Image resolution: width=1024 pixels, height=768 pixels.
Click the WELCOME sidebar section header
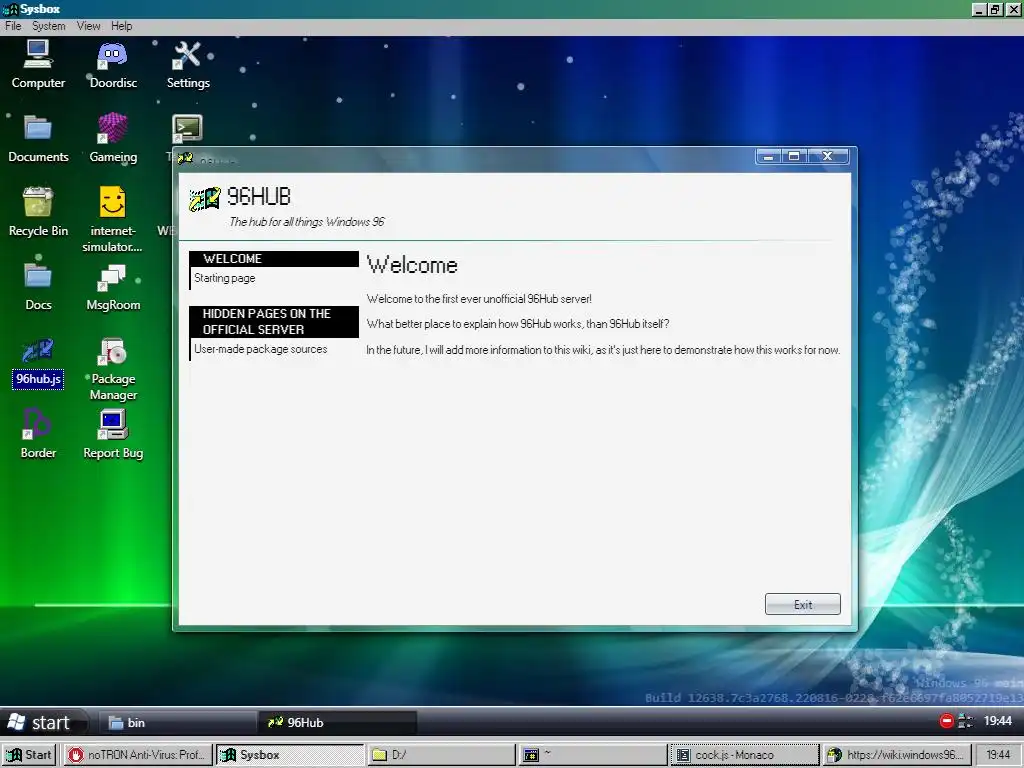click(x=274, y=259)
